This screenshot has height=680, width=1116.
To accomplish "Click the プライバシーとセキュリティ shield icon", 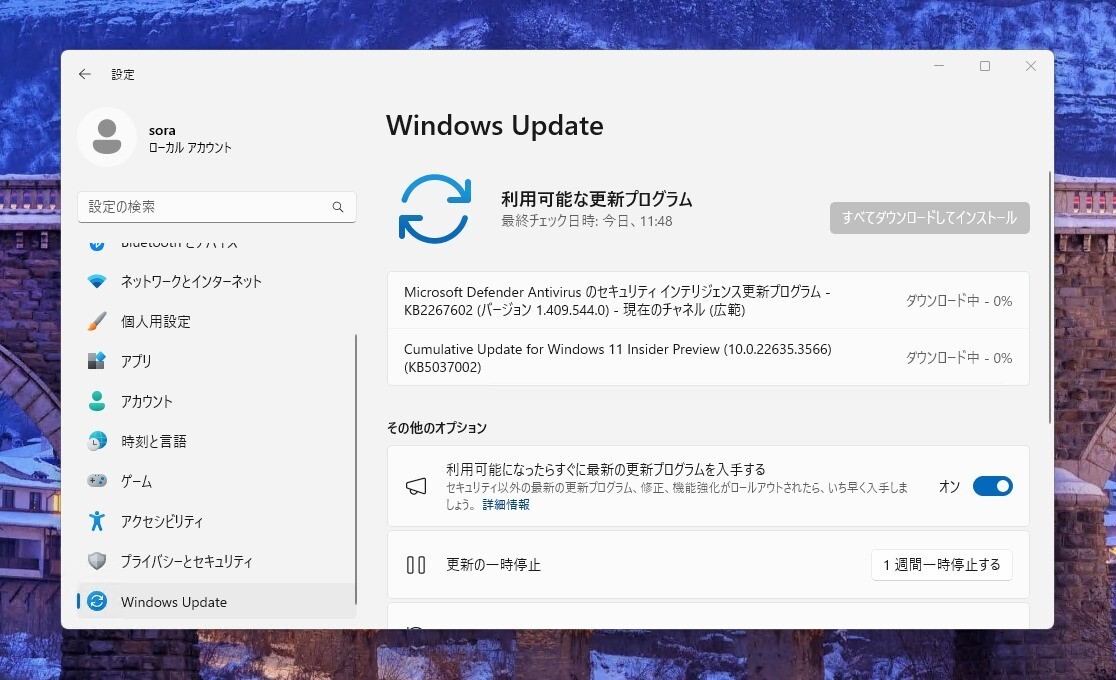I will 96,561.
